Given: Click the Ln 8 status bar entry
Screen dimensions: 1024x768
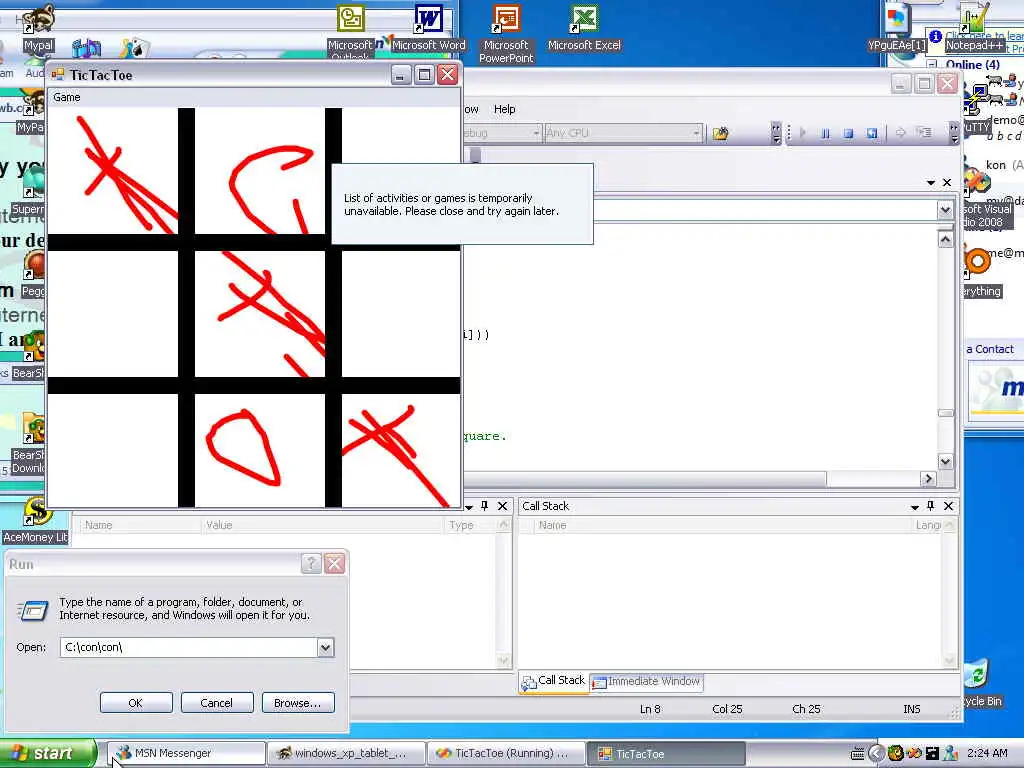Looking at the screenshot, I should [650, 709].
